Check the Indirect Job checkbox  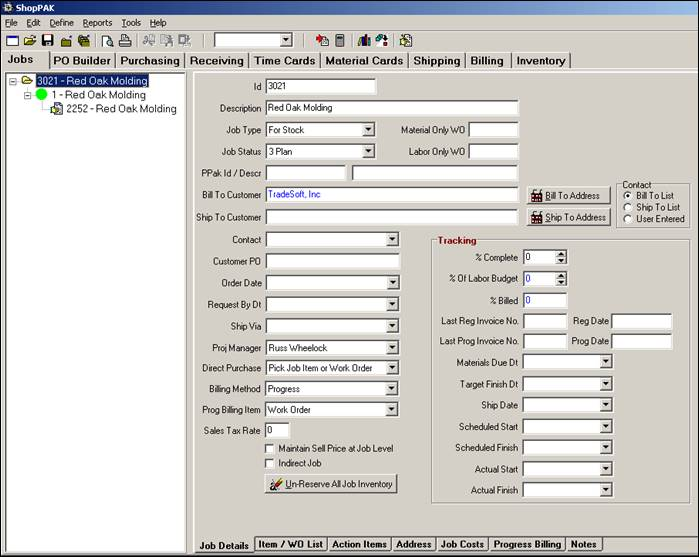270,463
